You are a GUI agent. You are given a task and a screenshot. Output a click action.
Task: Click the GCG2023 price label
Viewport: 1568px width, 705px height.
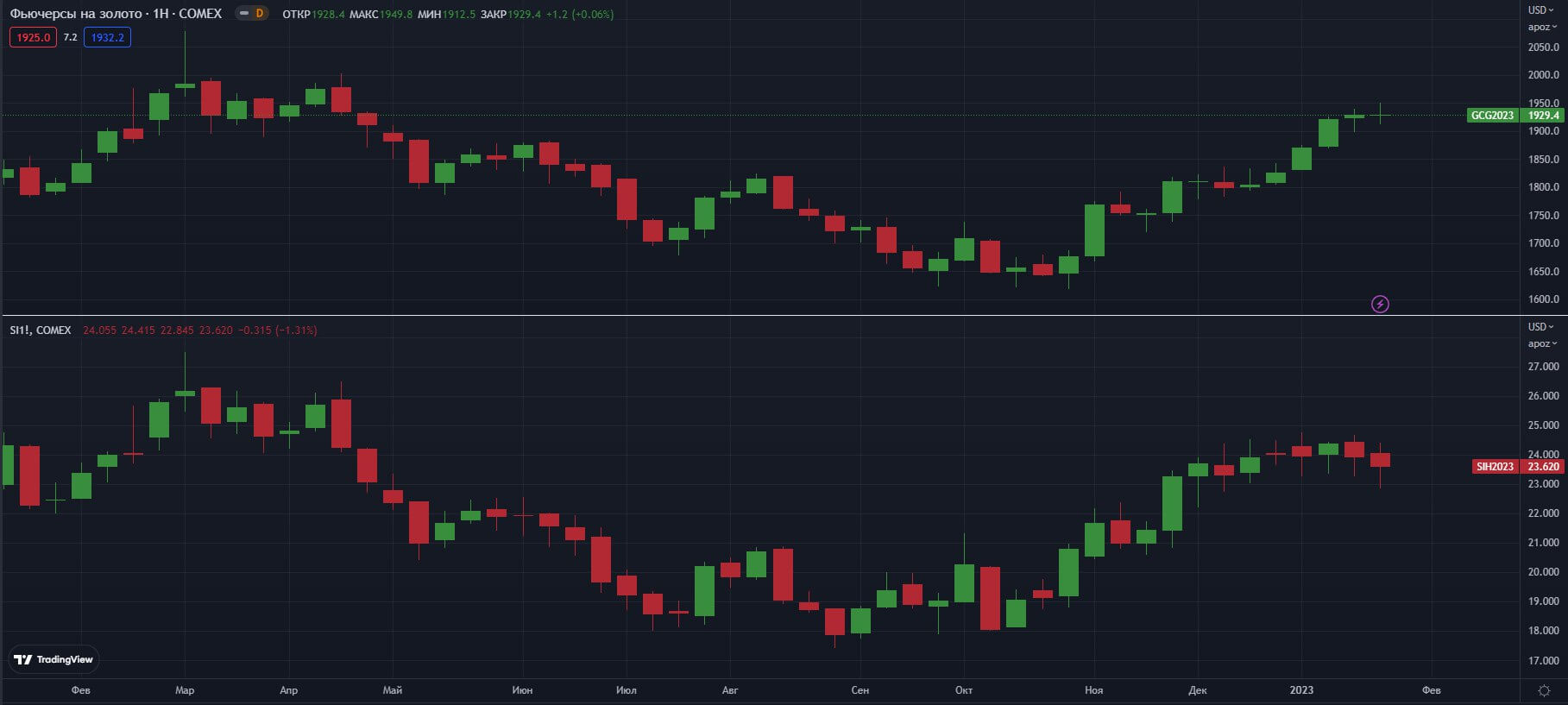[x=1492, y=116]
